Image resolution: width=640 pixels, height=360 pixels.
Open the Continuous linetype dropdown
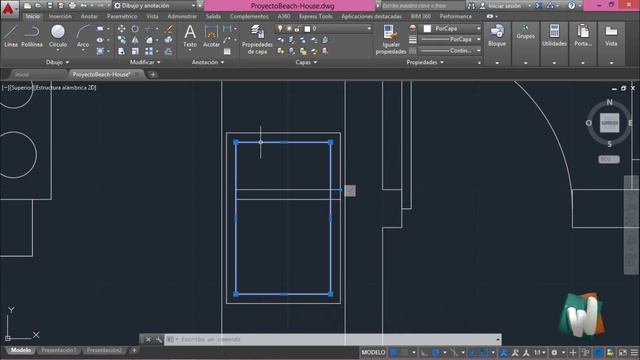coord(451,51)
